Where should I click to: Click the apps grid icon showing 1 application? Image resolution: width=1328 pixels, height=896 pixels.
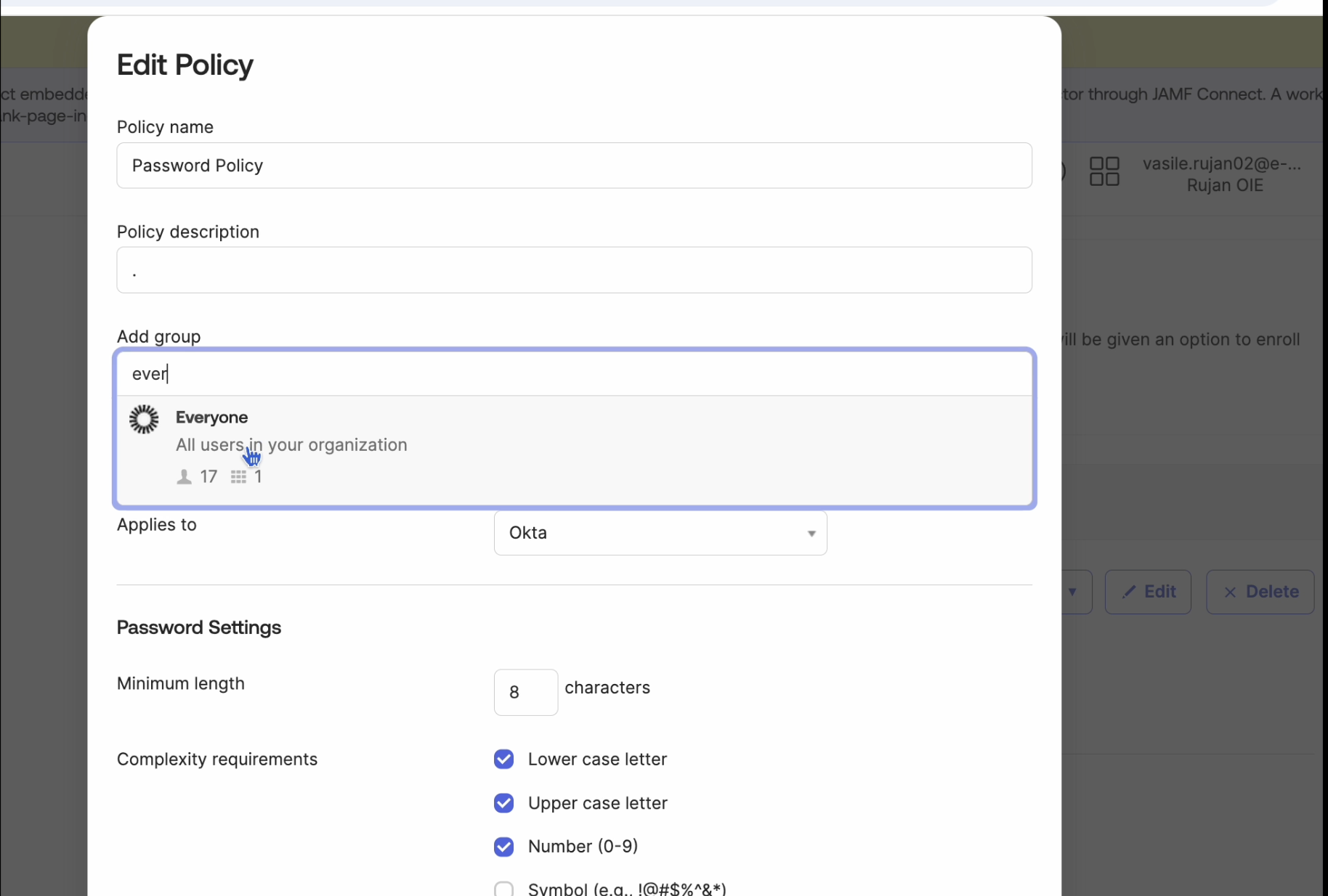240,477
